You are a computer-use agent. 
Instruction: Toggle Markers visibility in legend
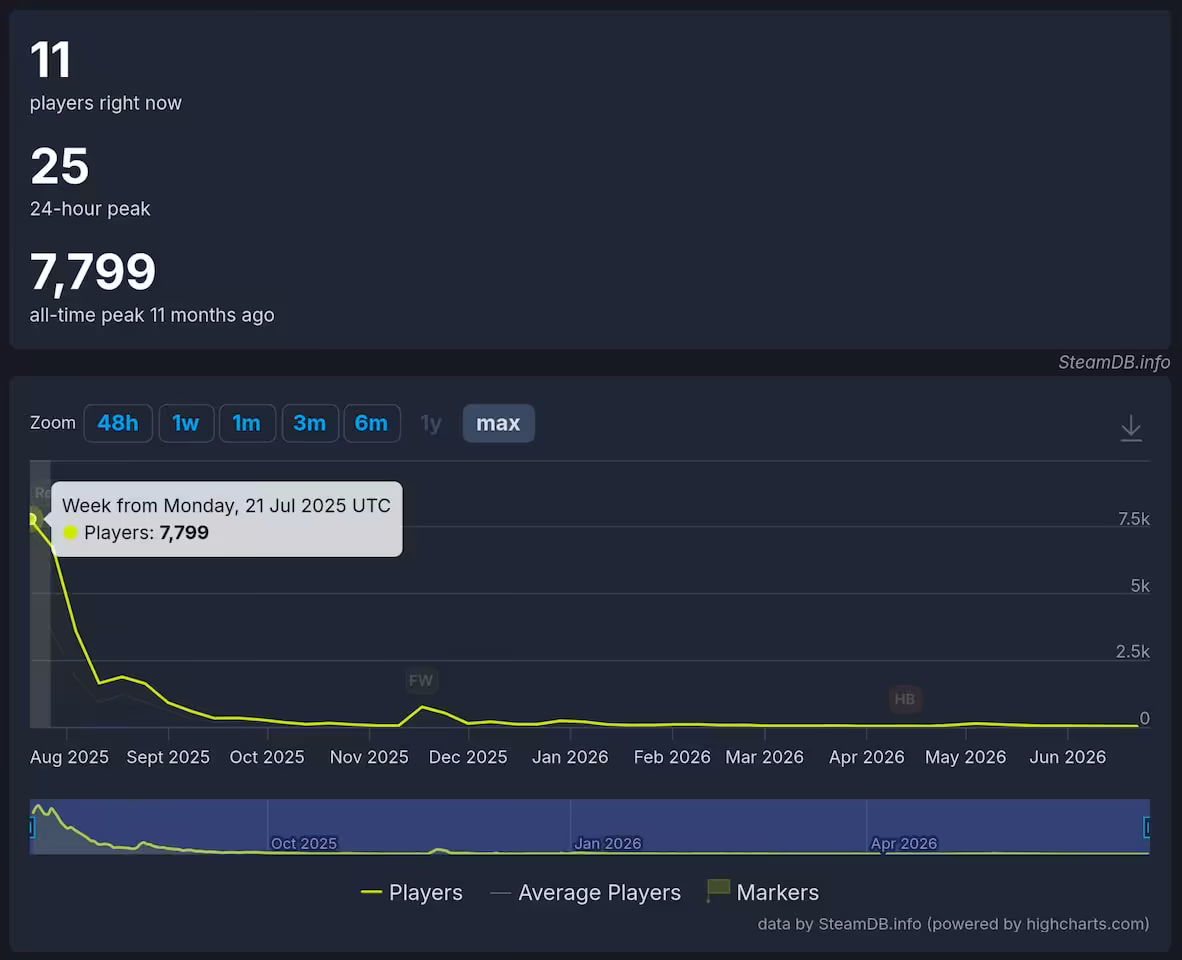762,892
